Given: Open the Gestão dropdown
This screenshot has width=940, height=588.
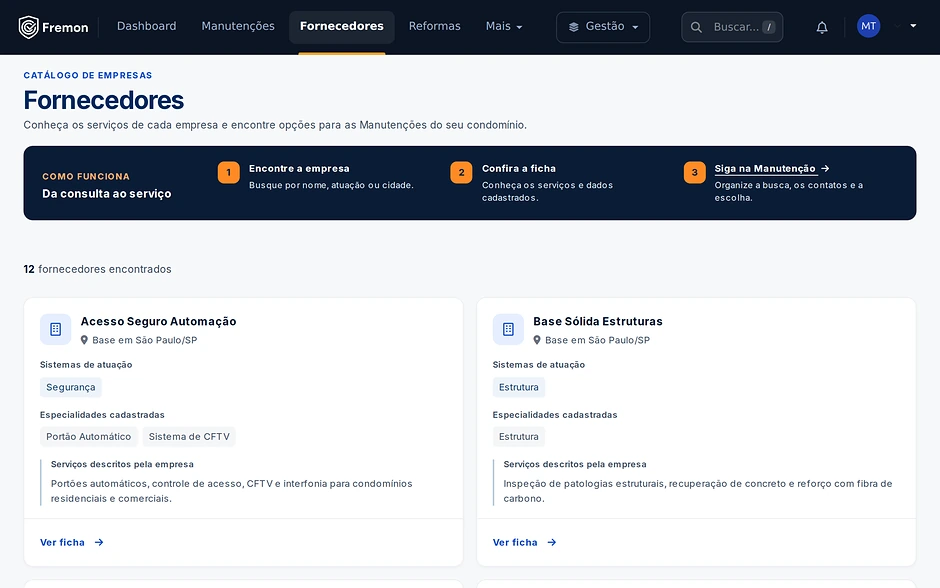Looking at the screenshot, I should pos(603,27).
